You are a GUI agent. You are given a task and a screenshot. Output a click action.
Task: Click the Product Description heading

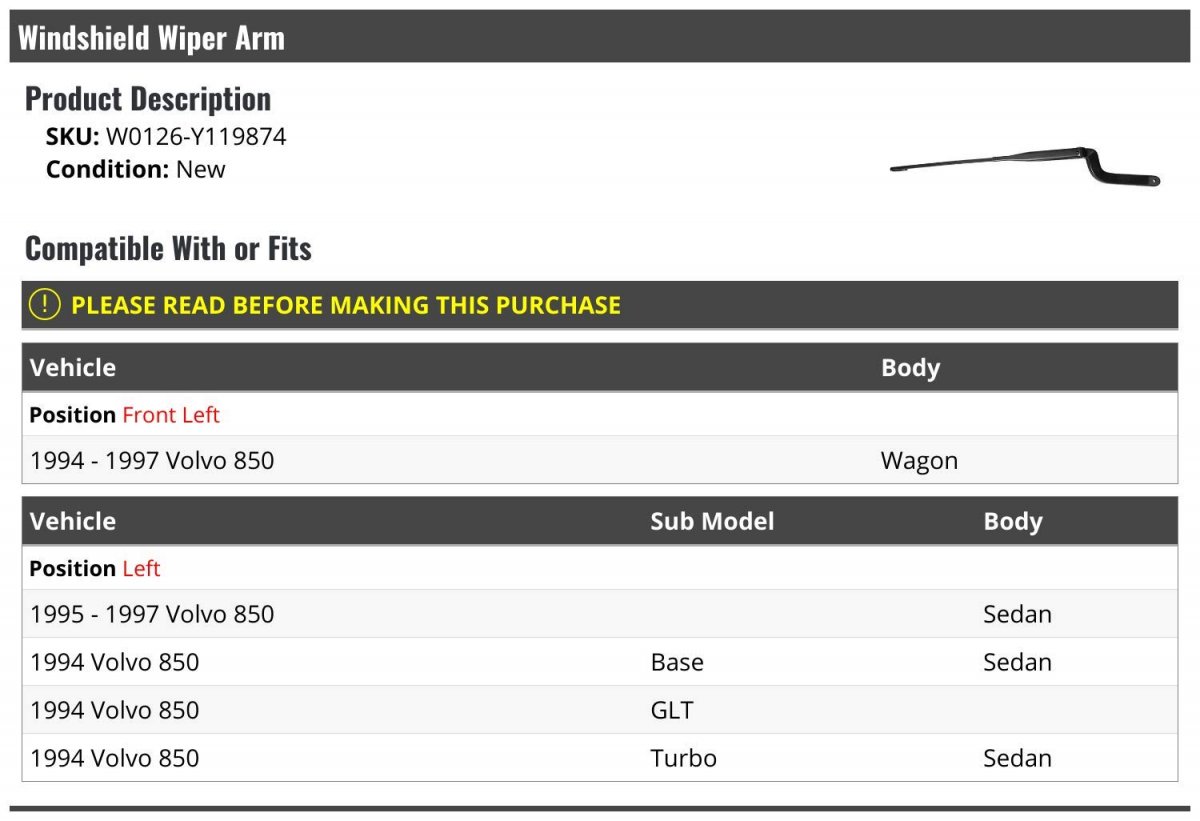pyautogui.click(x=148, y=98)
